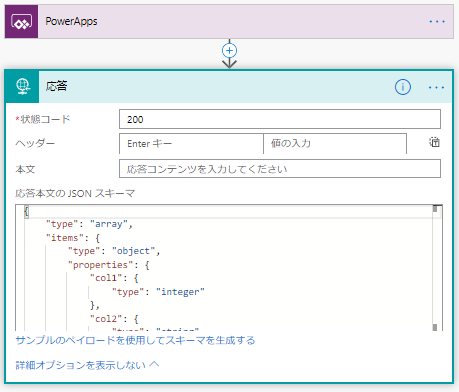Edit the 状態コード field showing 200
Image resolution: width=459 pixels, height=392 pixels.
pyautogui.click(x=280, y=119)
